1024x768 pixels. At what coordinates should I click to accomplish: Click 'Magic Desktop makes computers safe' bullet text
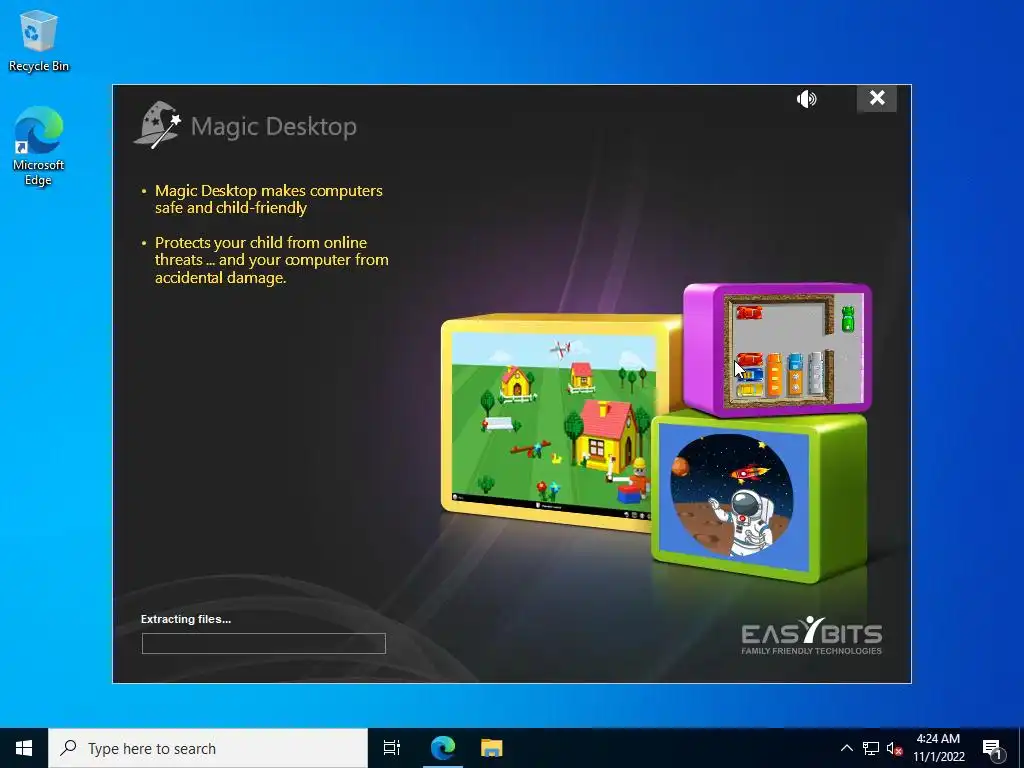pyautogui.click(x=268, y=199)
